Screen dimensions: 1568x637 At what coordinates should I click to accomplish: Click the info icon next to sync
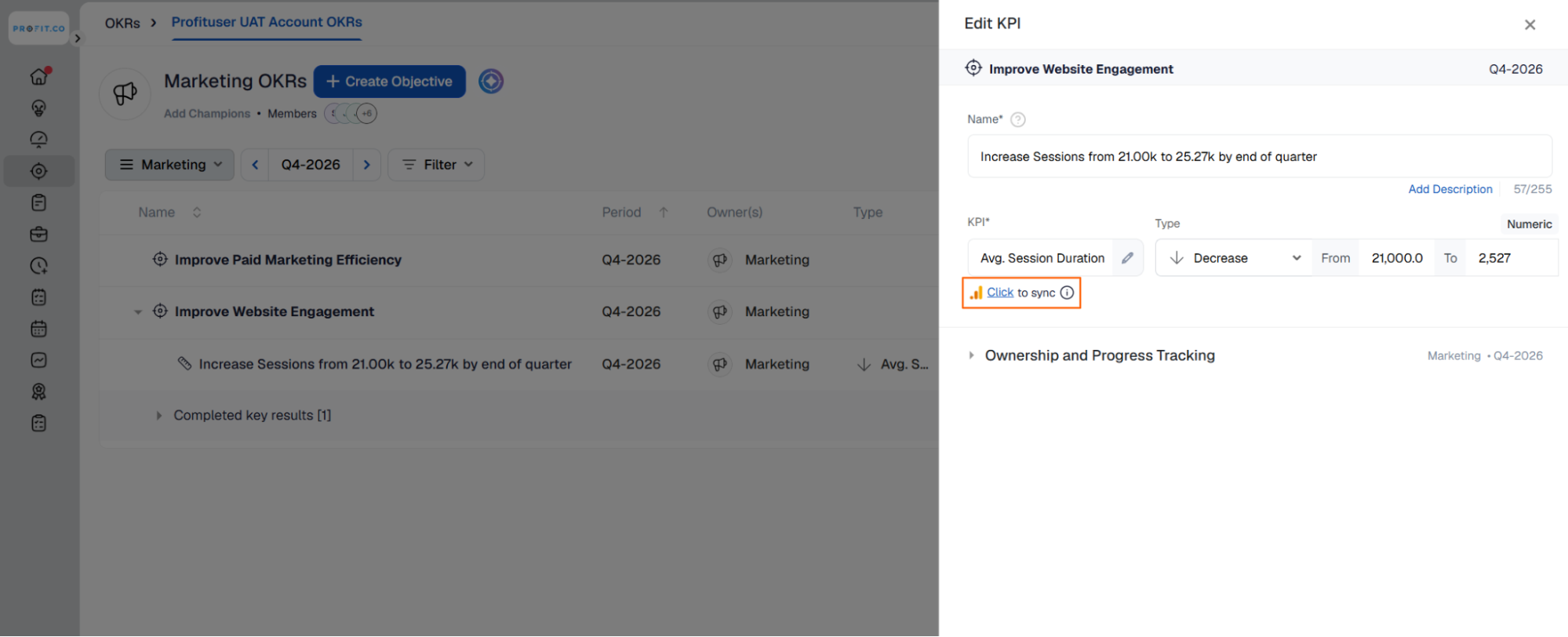1067,293
